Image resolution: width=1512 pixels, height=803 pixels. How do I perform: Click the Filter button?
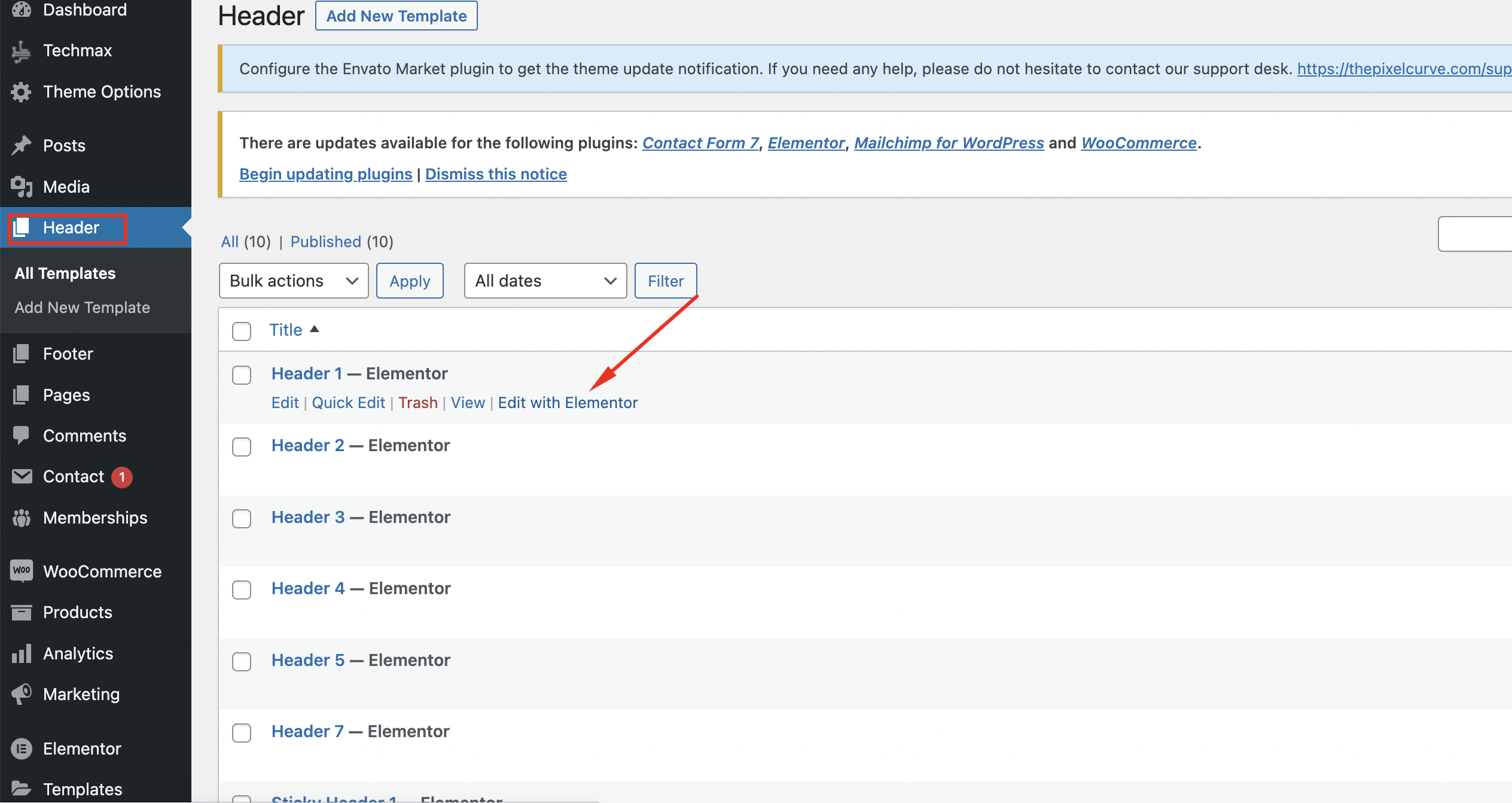(666, 281)
